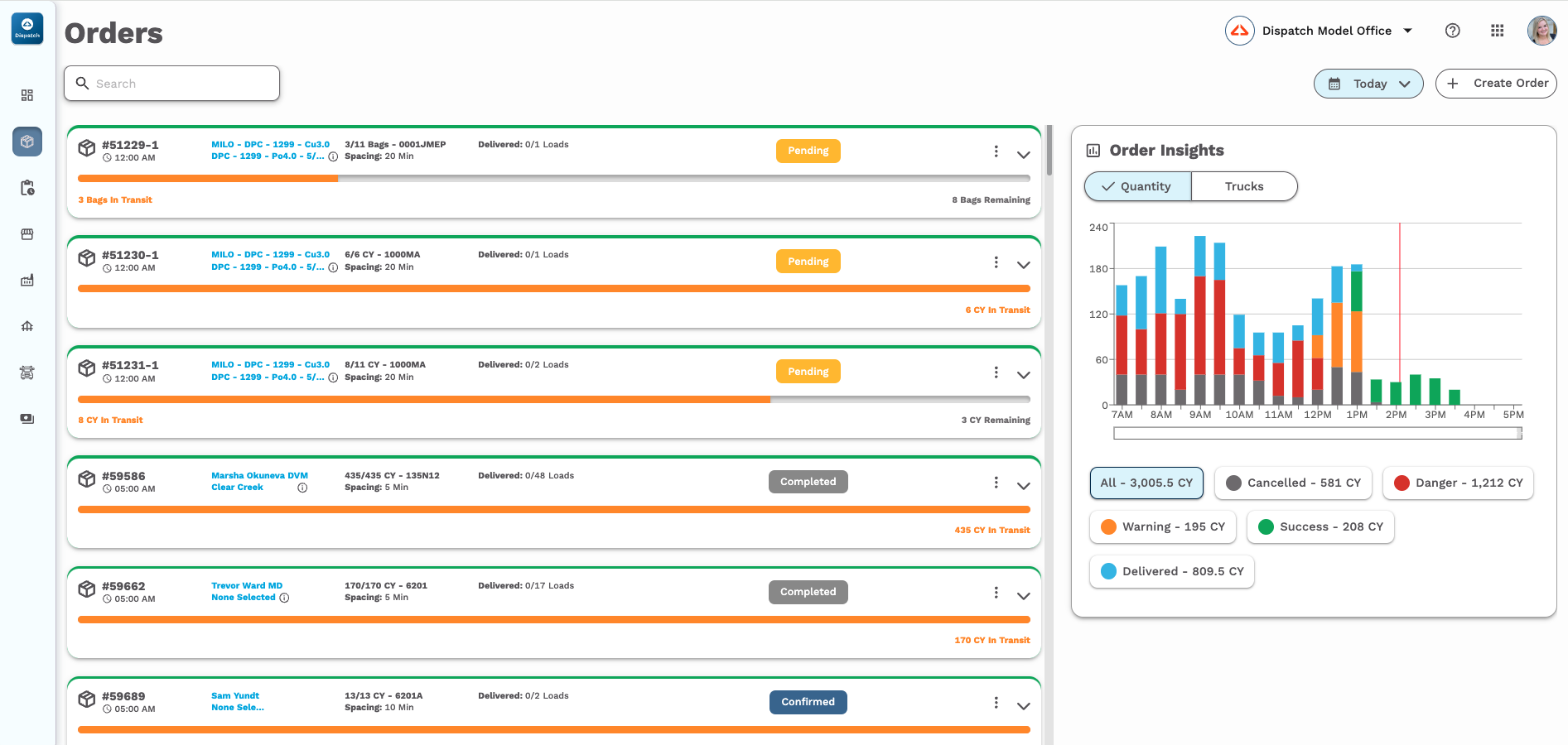Toggle the Danger - 1,212 CY filter
The height and width of the screenshot is (745, 1568).
pos(1458,483)
